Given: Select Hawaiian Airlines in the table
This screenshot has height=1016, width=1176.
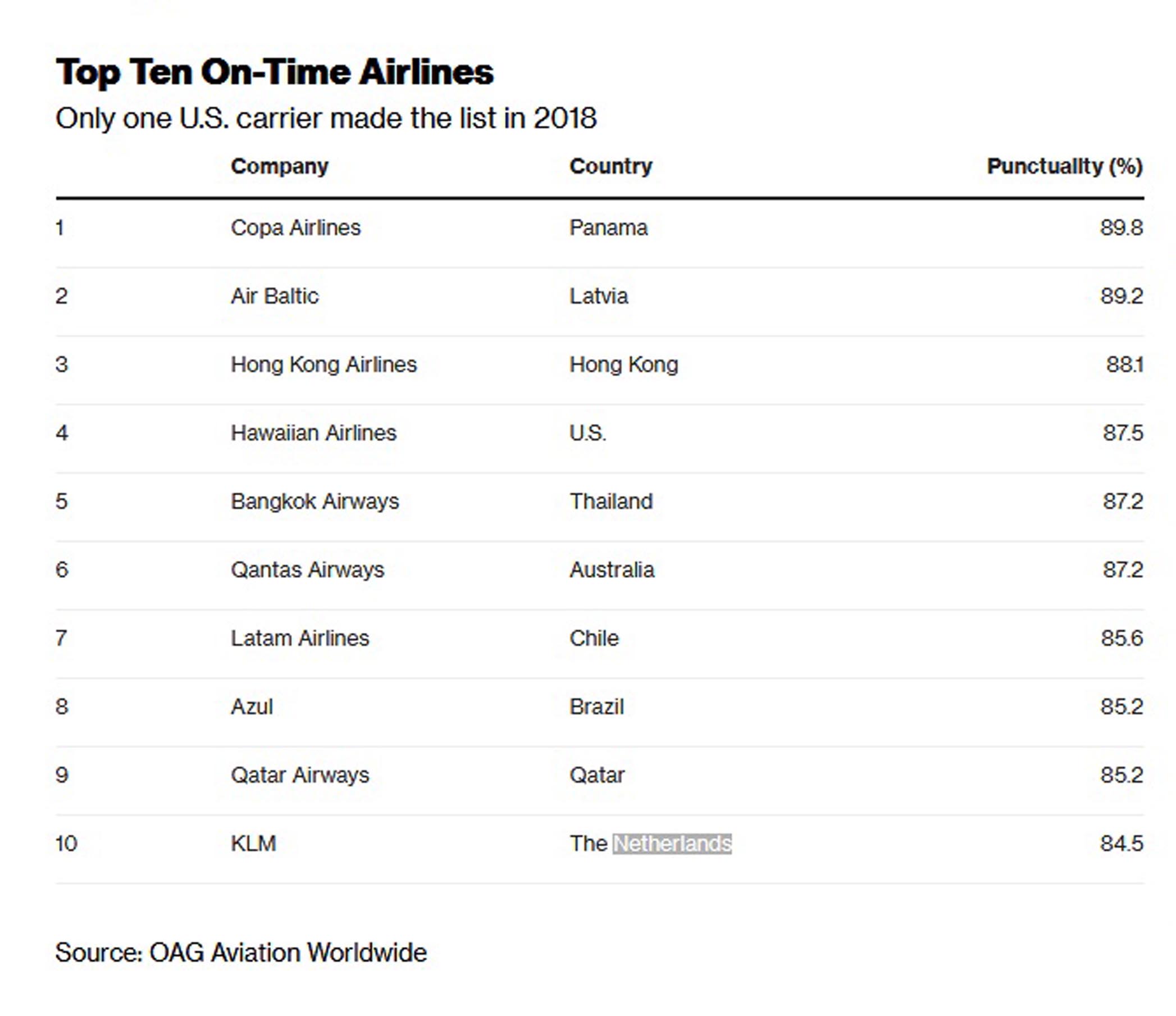Looking at the screenshot, I should [x=313, y=433].
